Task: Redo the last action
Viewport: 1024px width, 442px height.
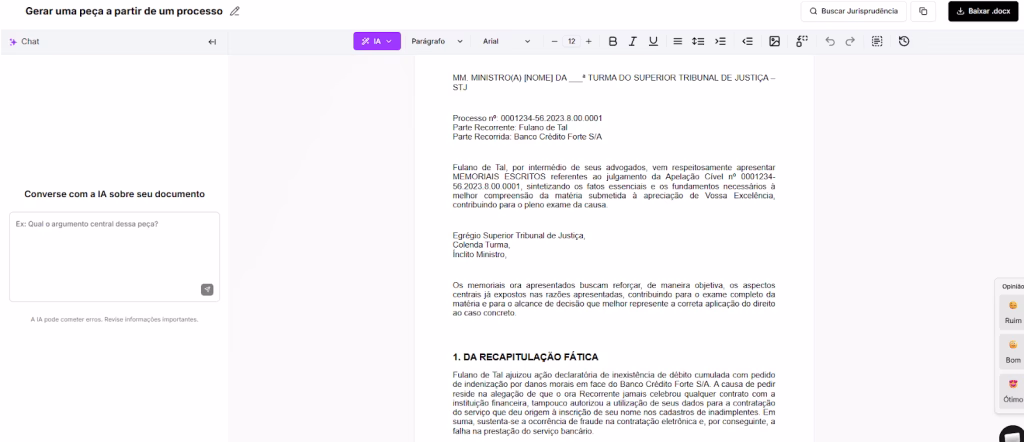Action: pyautogui.click(x=850, y=41)
